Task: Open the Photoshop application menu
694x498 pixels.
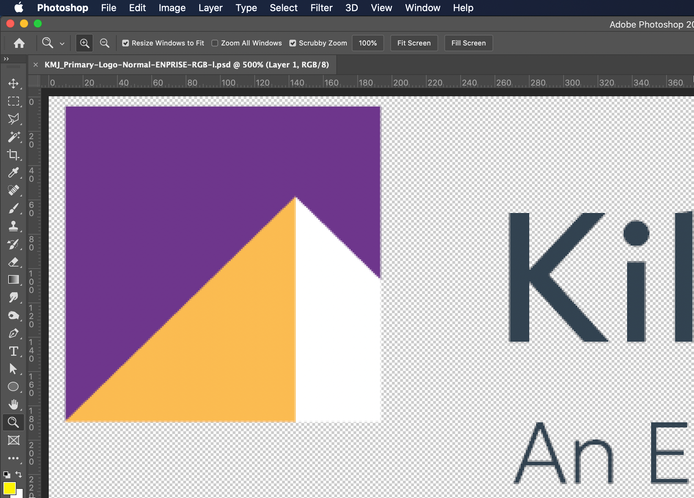Action: pyautogui.click(x=62, y=8)
